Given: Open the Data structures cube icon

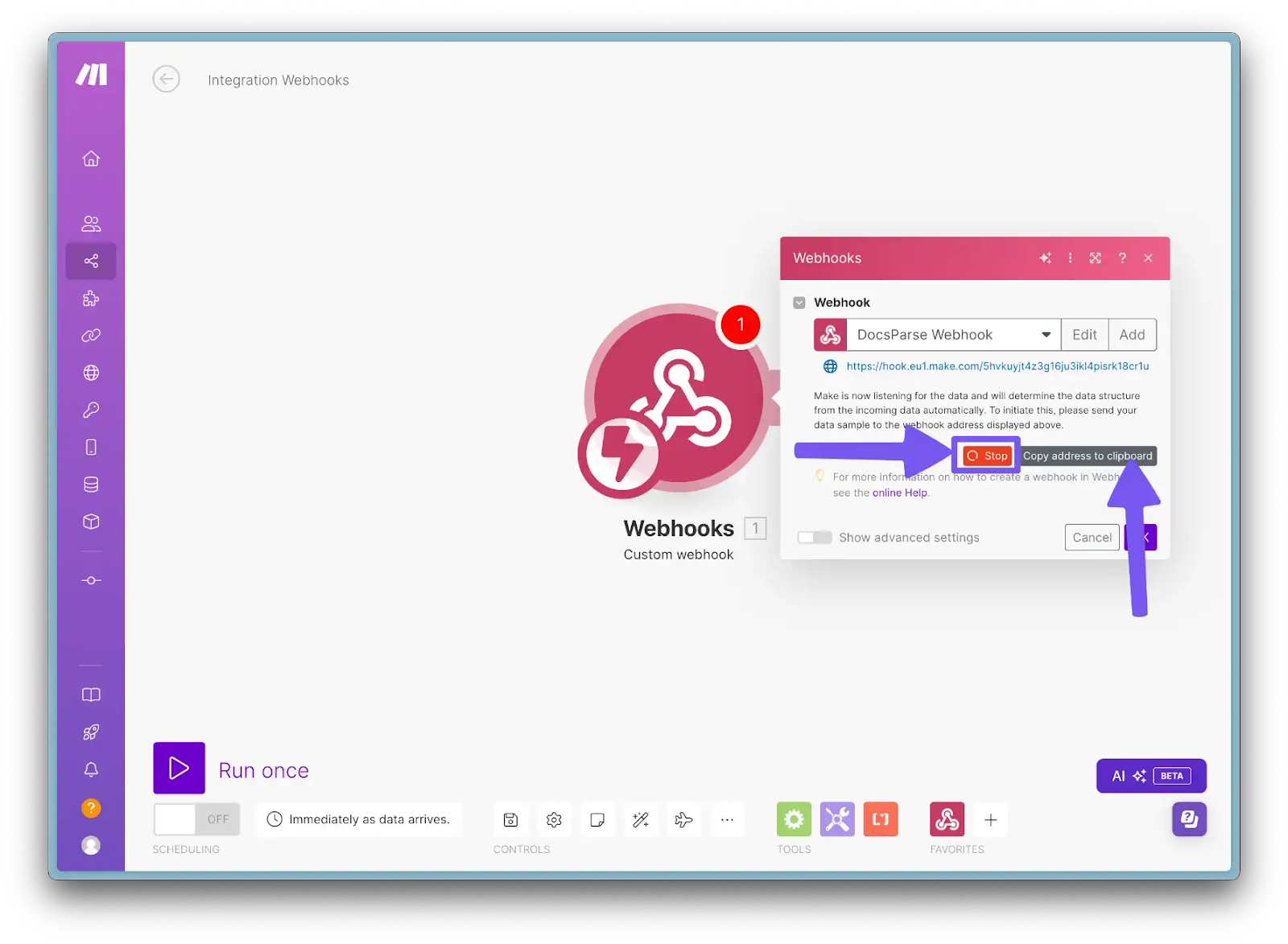Looking at the screenshot, I should pyautogui.click(x=91, y=521).
